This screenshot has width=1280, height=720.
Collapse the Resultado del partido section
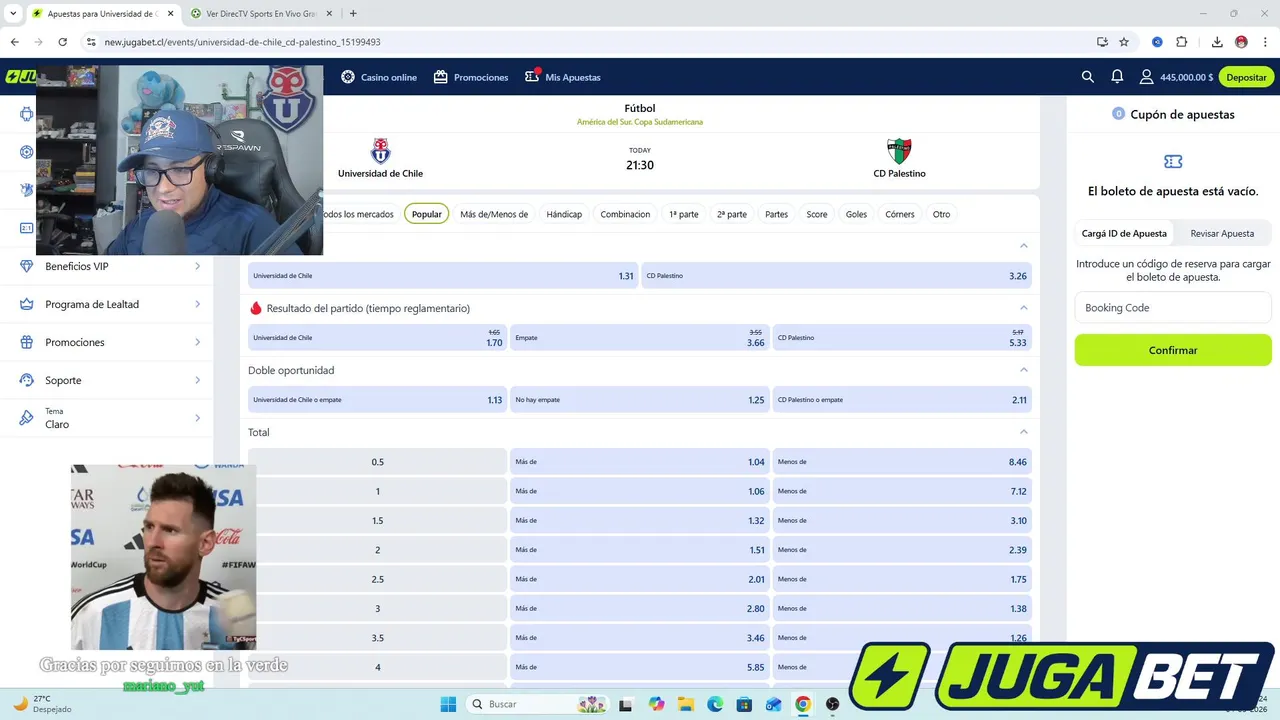[x=1023, y=308]
